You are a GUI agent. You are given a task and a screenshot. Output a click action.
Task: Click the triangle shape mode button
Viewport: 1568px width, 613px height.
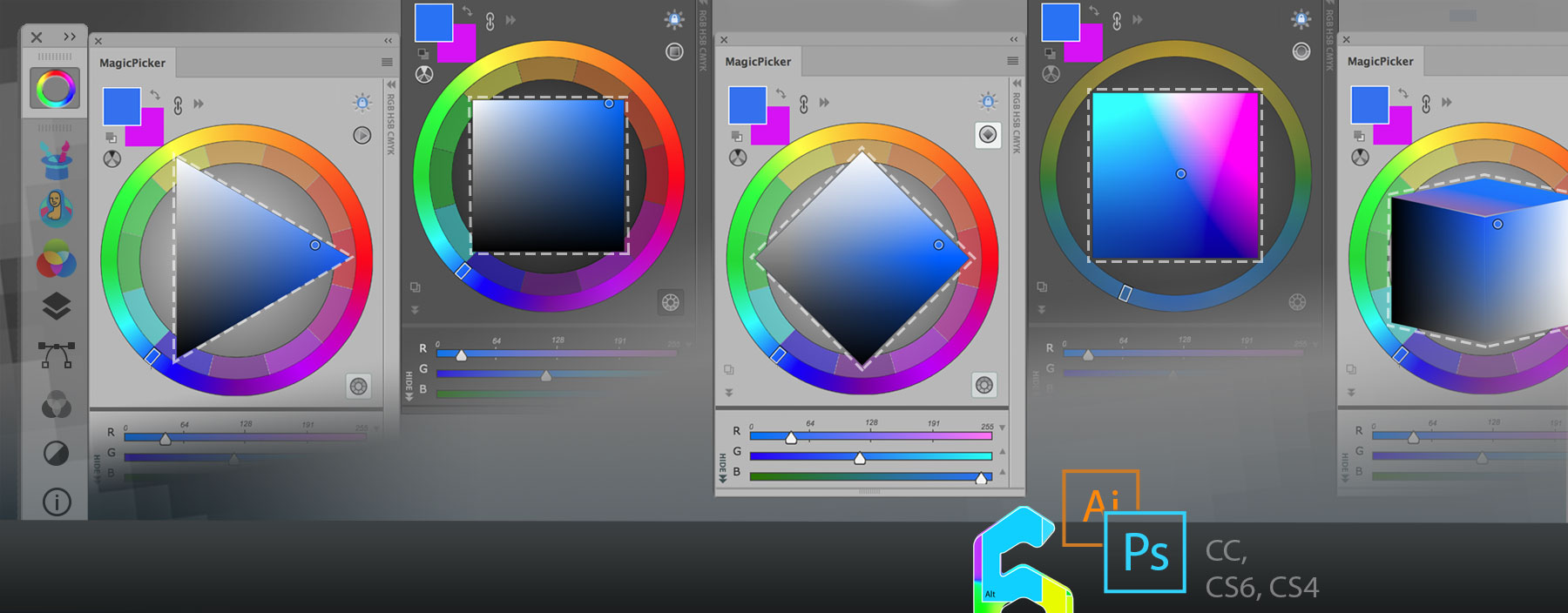pos(362,135)
